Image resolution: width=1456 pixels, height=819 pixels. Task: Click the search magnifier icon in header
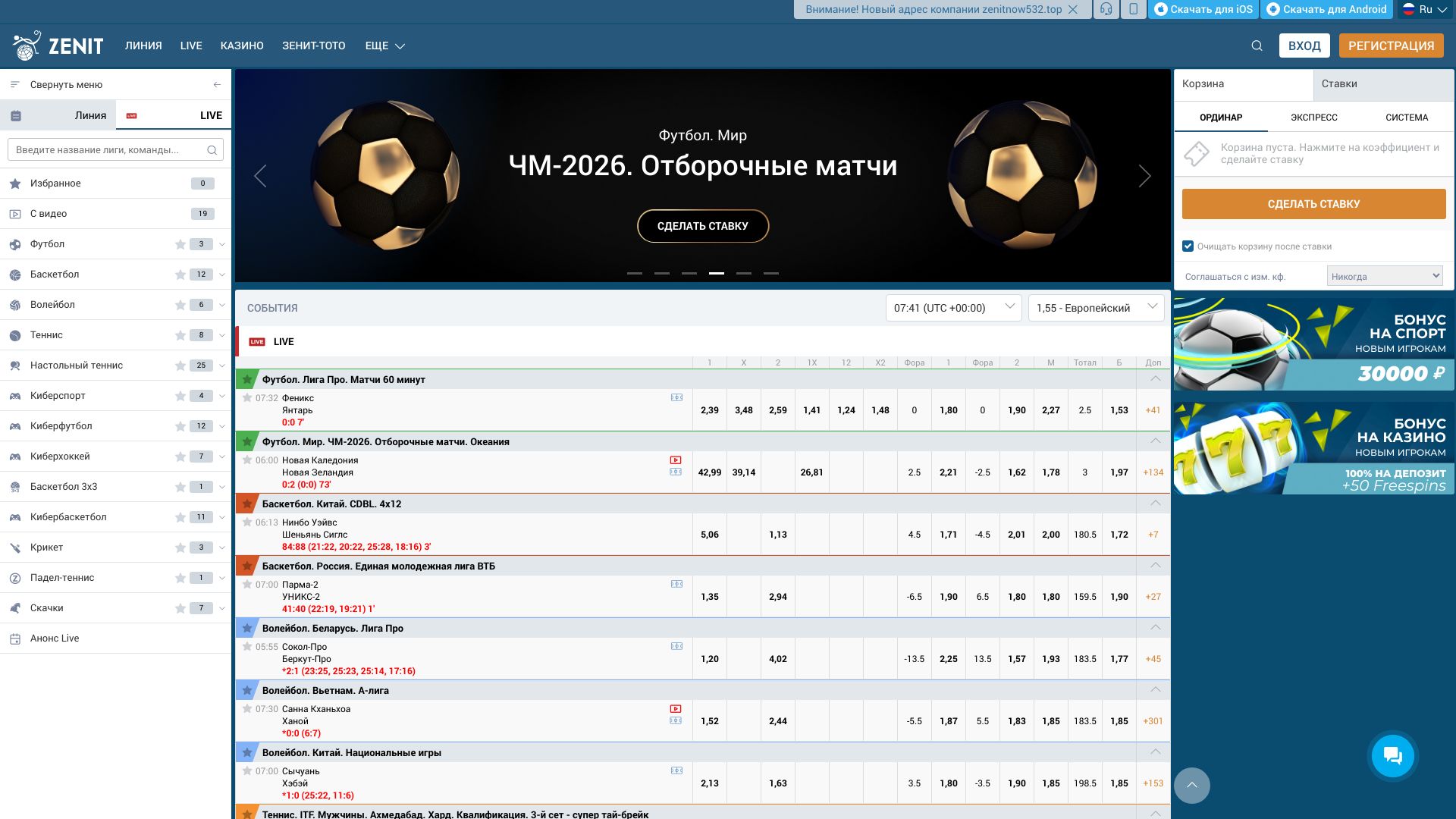[1257, 46]
